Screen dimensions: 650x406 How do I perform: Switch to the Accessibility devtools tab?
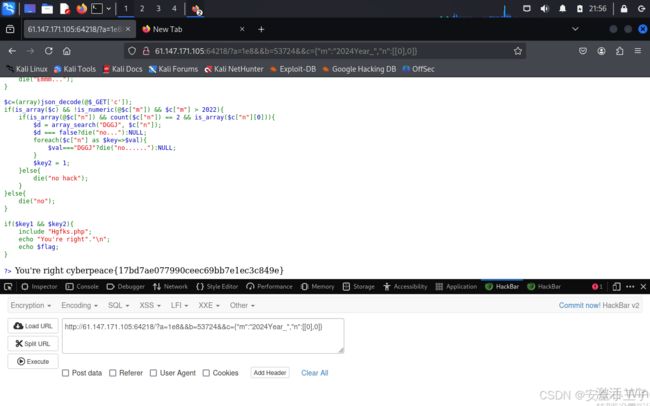[x=405, y=287]
